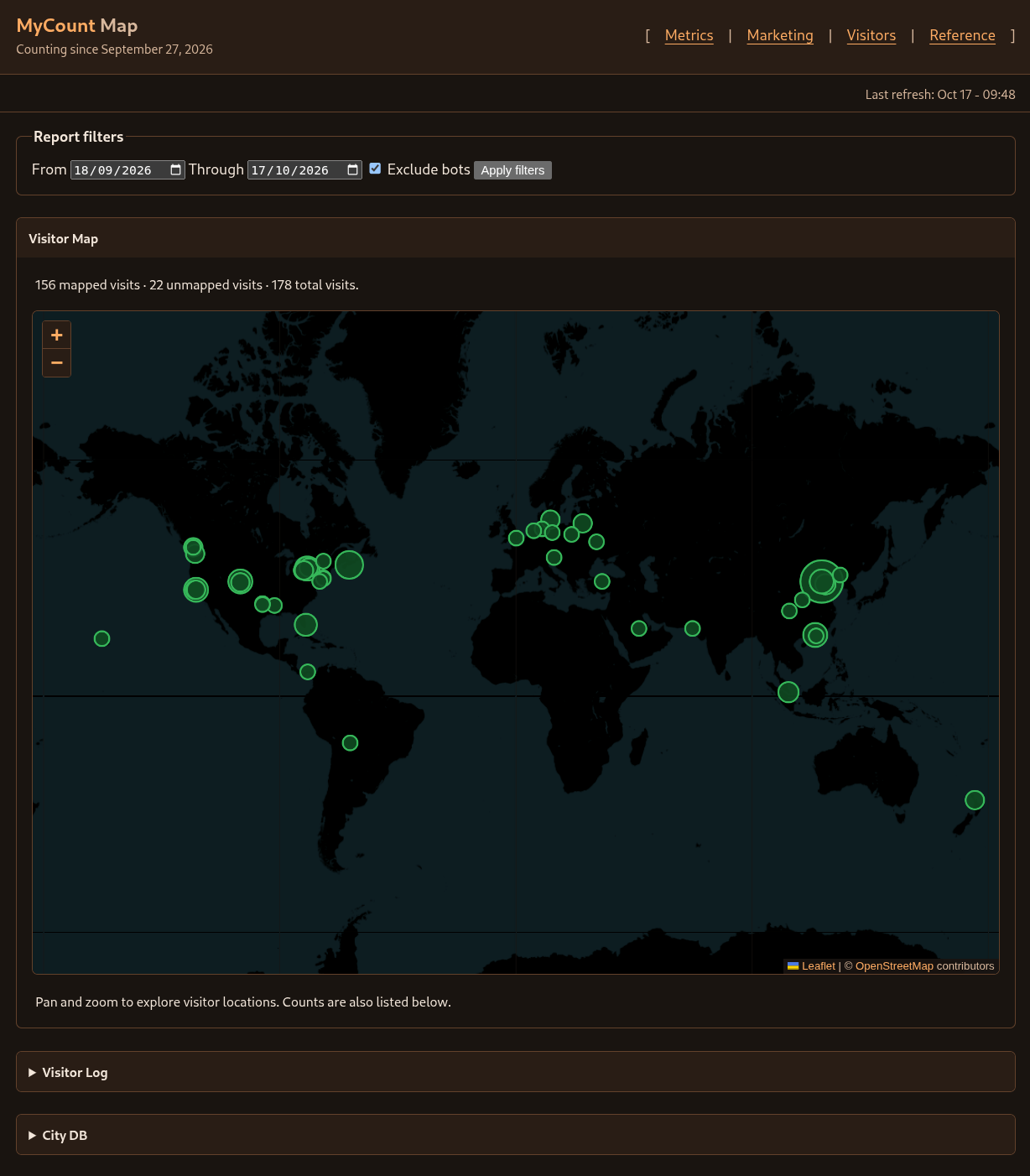Toggle the Exclude bots checkbox
The height and width of the screenshot is (1176, 1030).
(x=375, y=169)
